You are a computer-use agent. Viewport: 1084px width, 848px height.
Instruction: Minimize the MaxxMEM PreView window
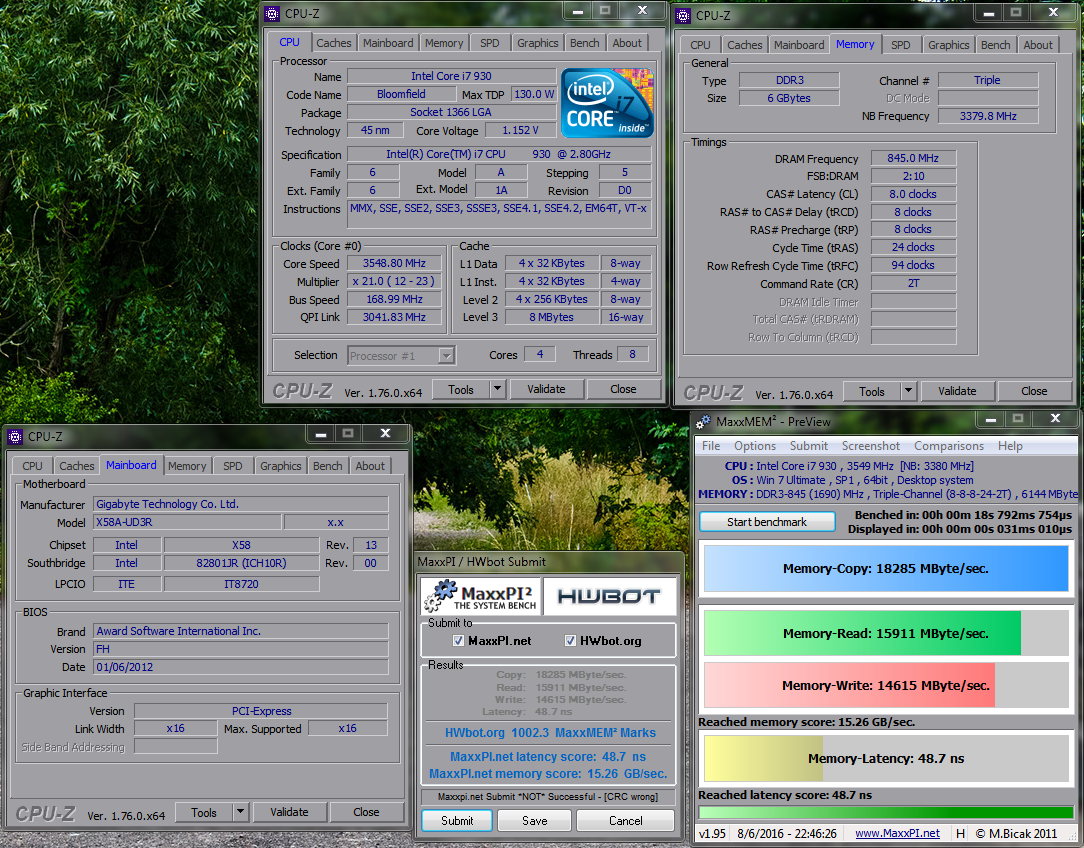(991, 420)
